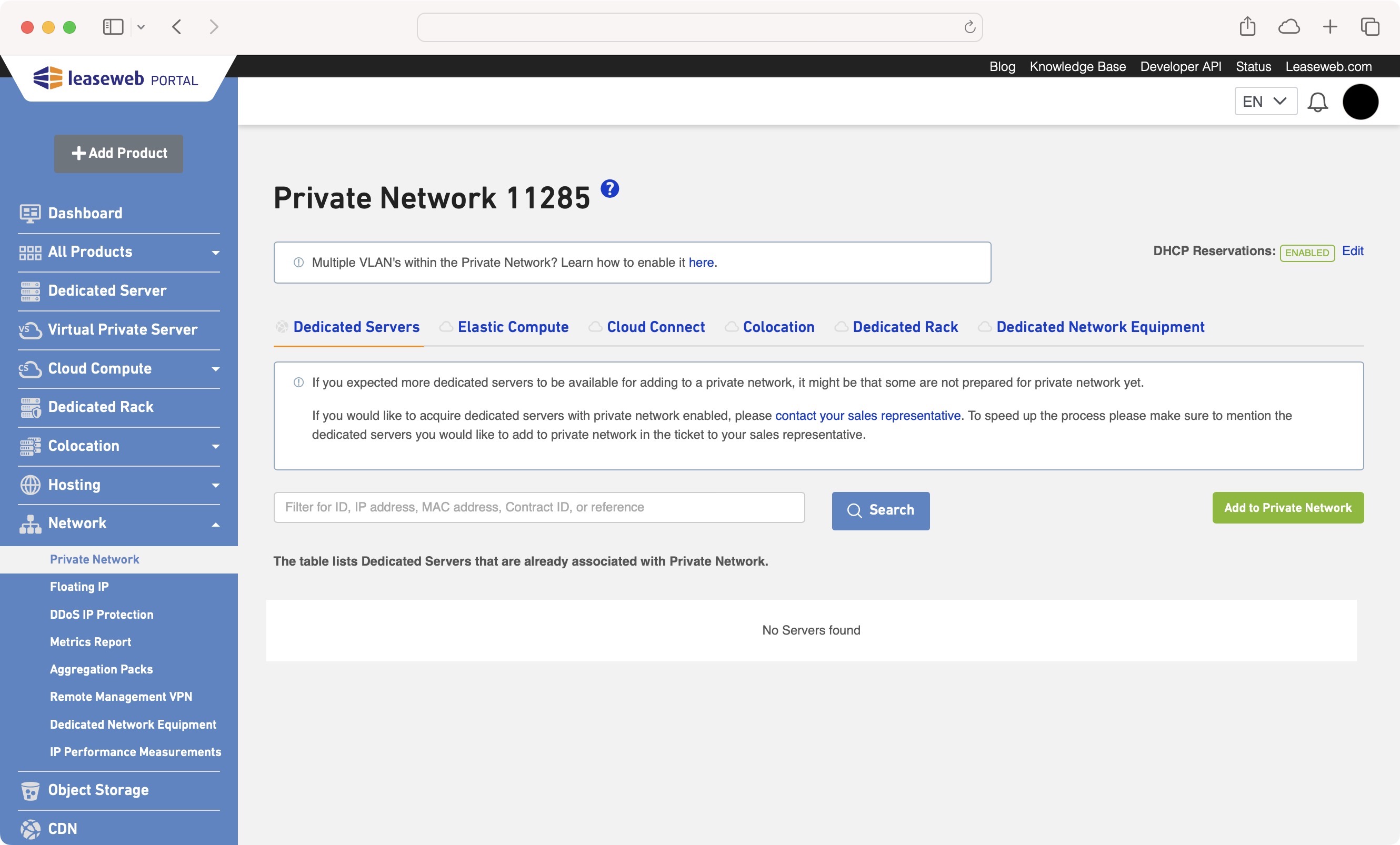The image size is (1400, 845).
Task: Open the blue help question mark icon
Action: coord(609,188)
